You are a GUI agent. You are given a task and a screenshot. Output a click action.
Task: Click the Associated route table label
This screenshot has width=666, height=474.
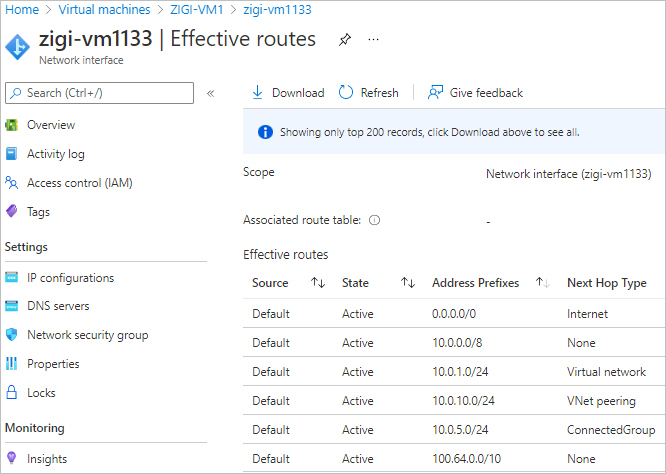(x=302, y=220)
